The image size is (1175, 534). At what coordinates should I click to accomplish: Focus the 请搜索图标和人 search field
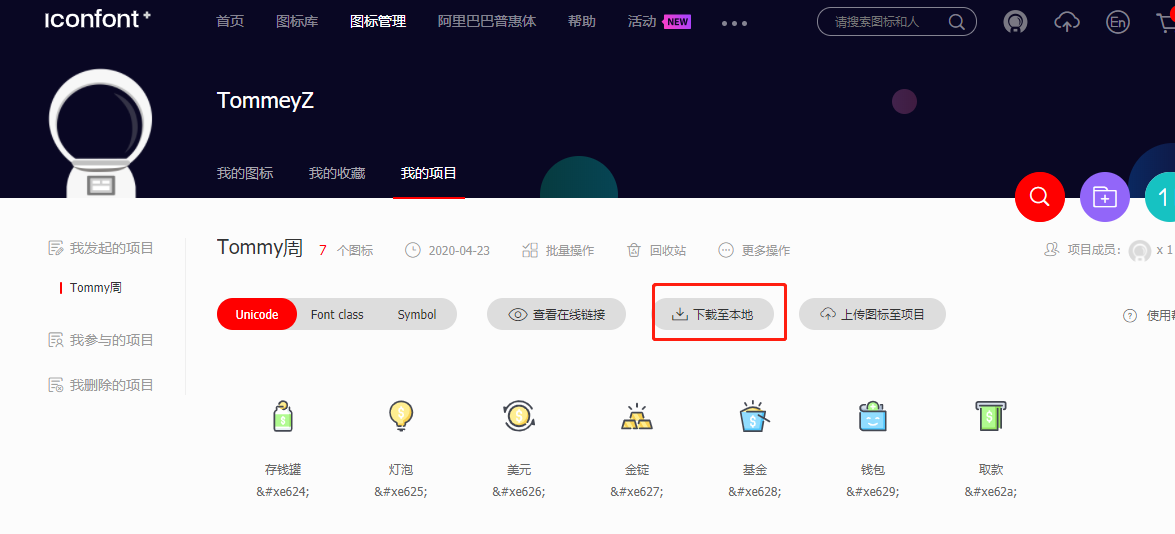[896, 22]
